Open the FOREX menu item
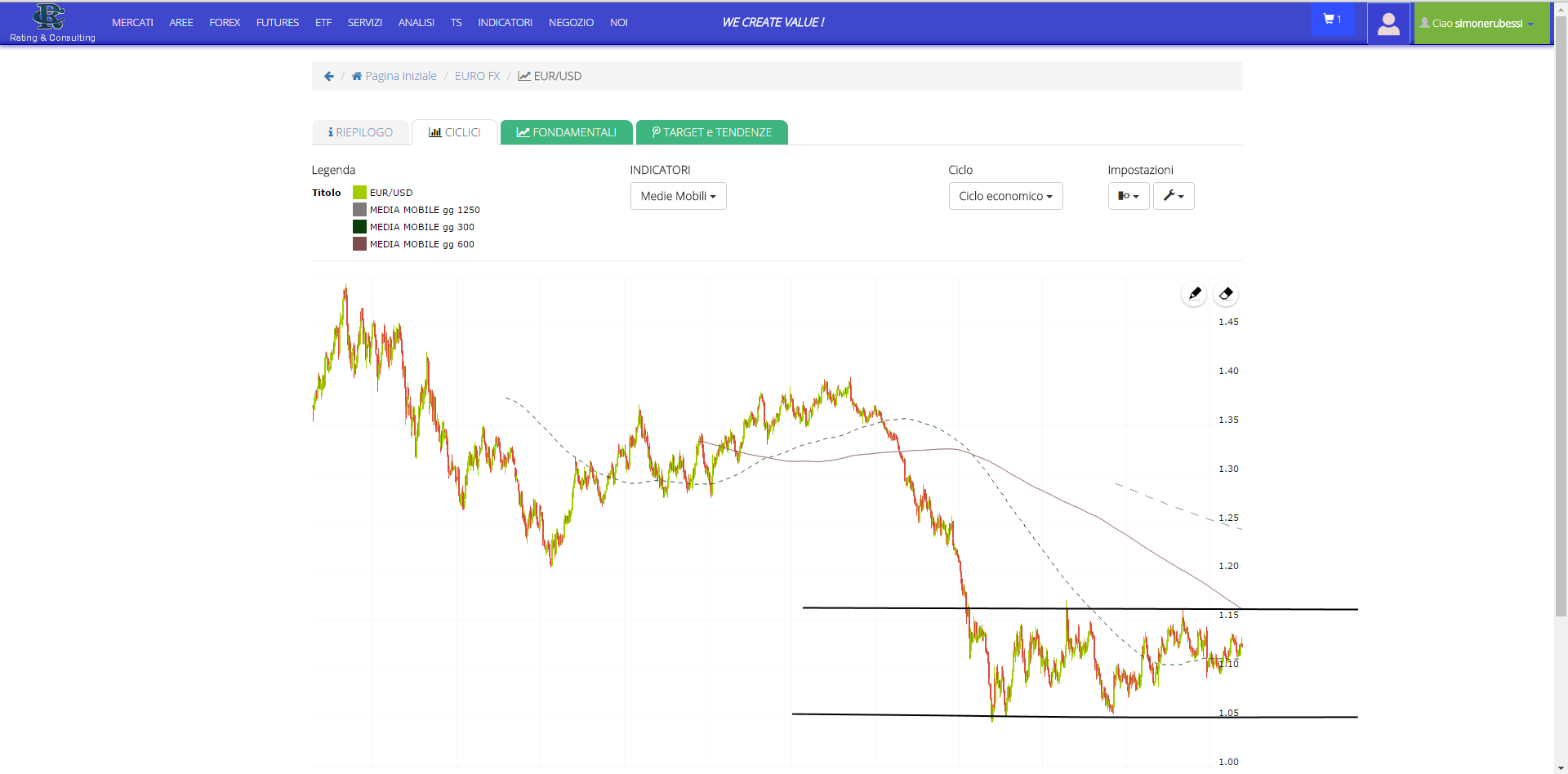Image resolution: width=1568 pixels, height=774 pixels. click(x=225, y=23)
